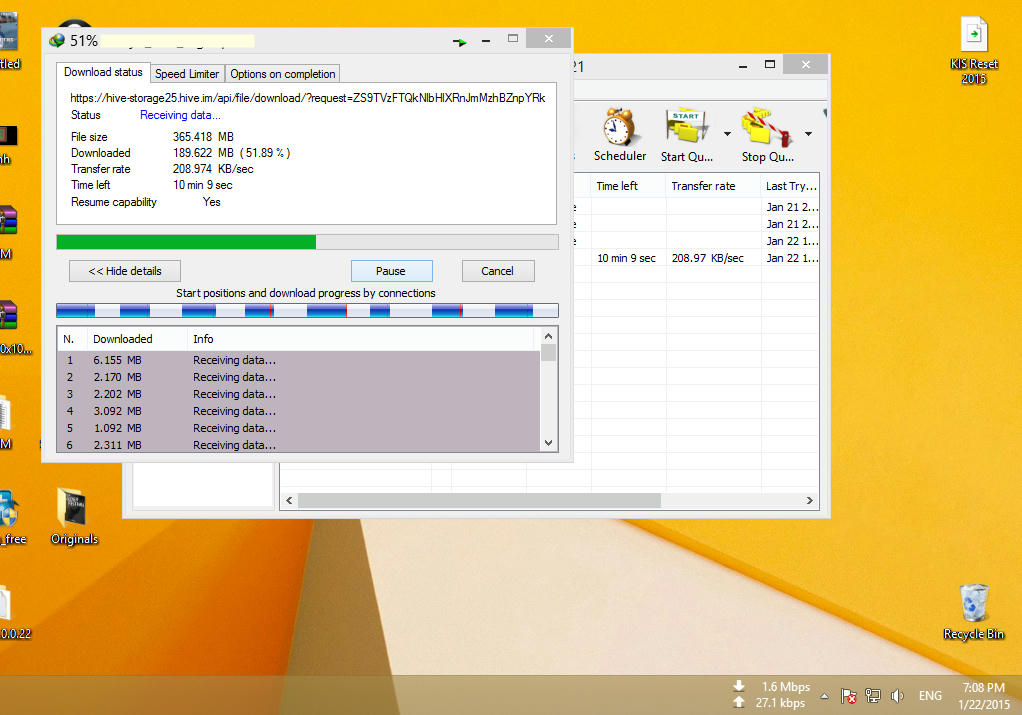Open the Action Center flag tray icon
Screen dimensions: 1022x715
click(x=848, y=695)
